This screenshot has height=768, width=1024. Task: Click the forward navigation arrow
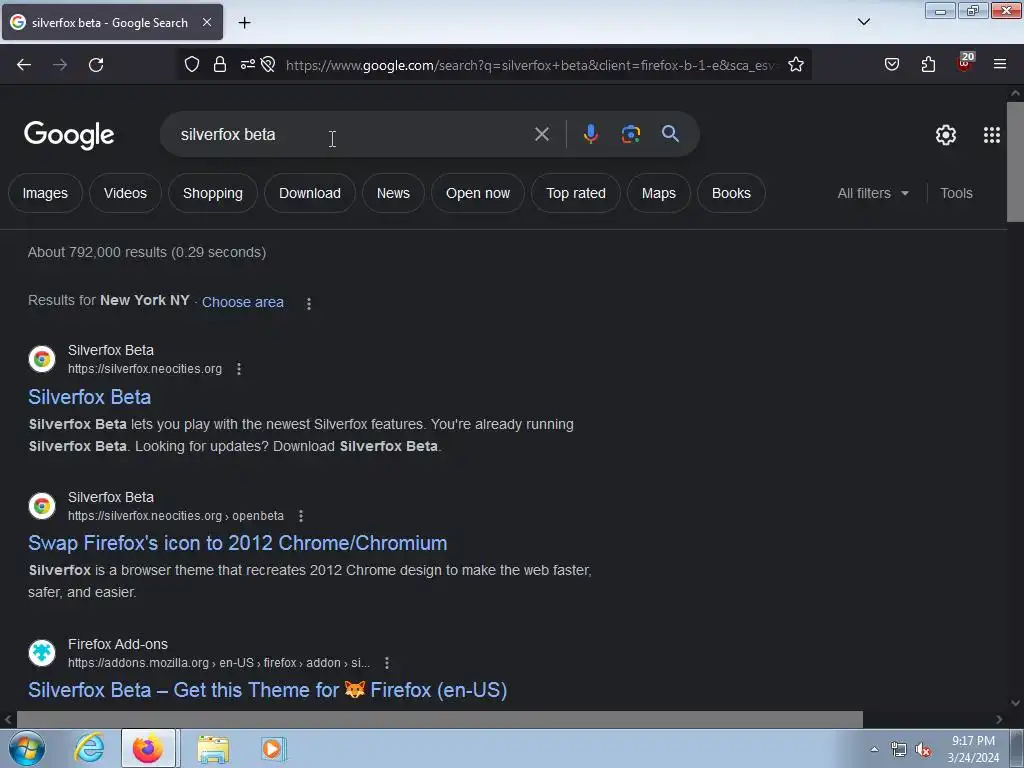coord(60,65)
